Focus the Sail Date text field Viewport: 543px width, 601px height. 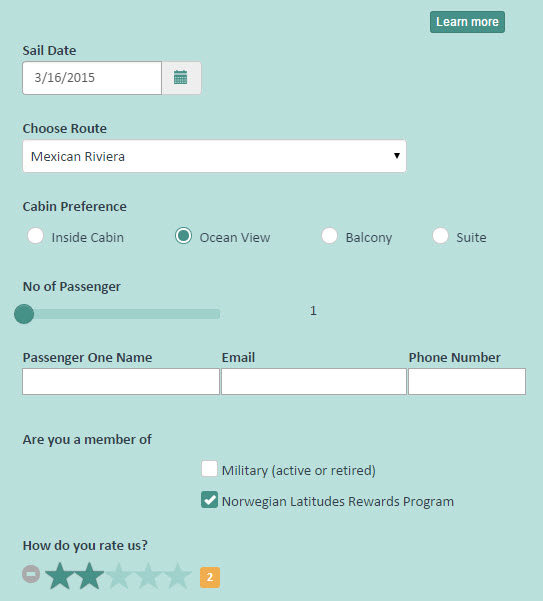(x=92, y=78)
